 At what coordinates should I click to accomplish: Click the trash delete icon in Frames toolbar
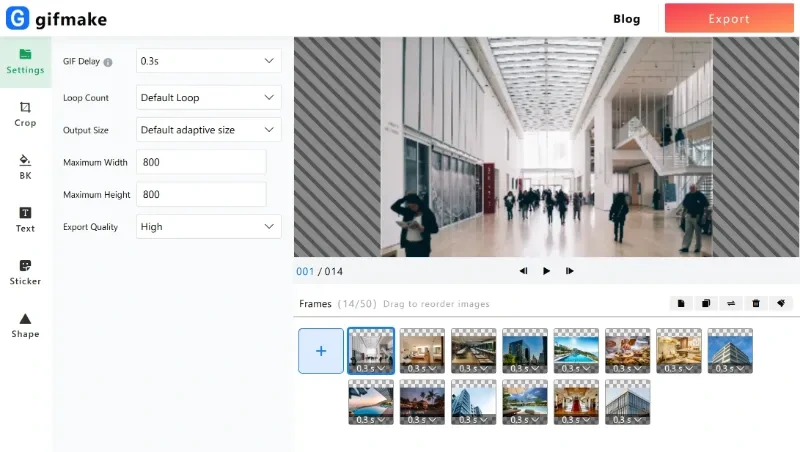coord(756,304)
